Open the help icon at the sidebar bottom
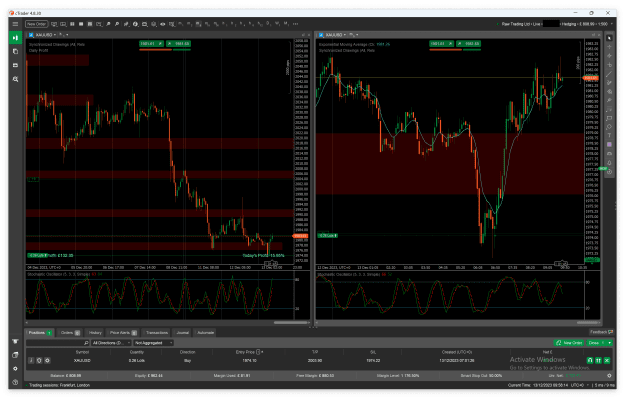625x399 pixels. tap(16, 382)
